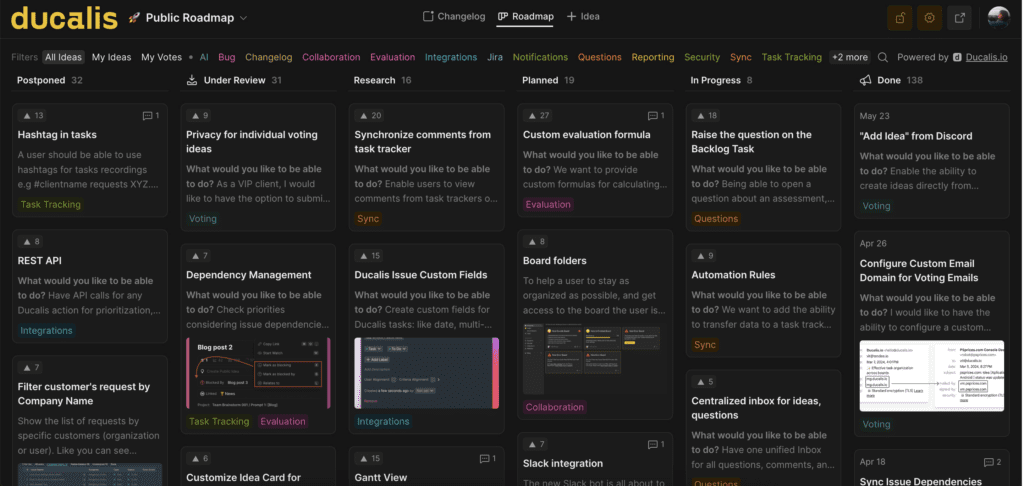Click the + Idea button

click(583, 17)
